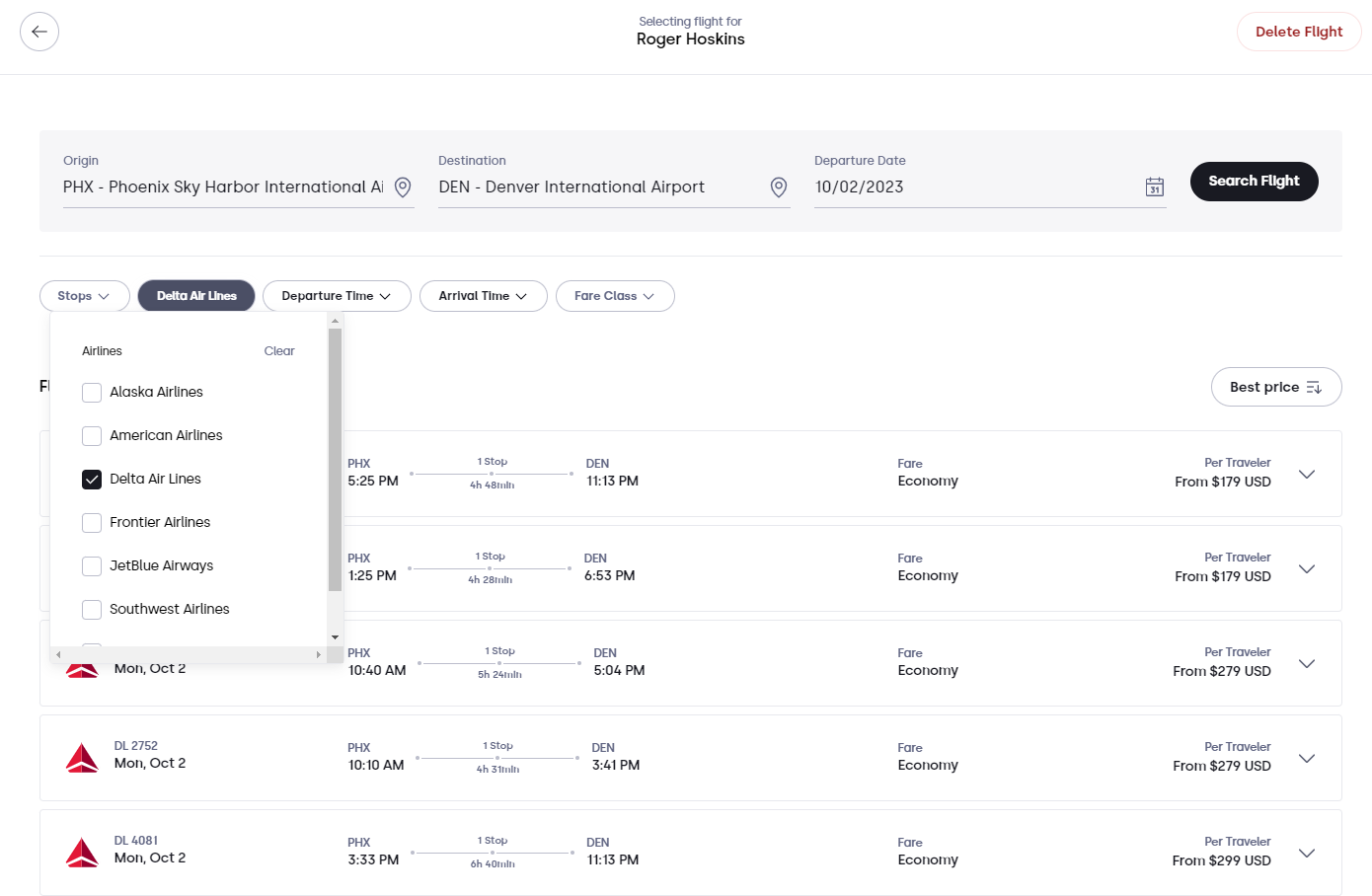Click flight number DL 2752

(x=136, y=746)
